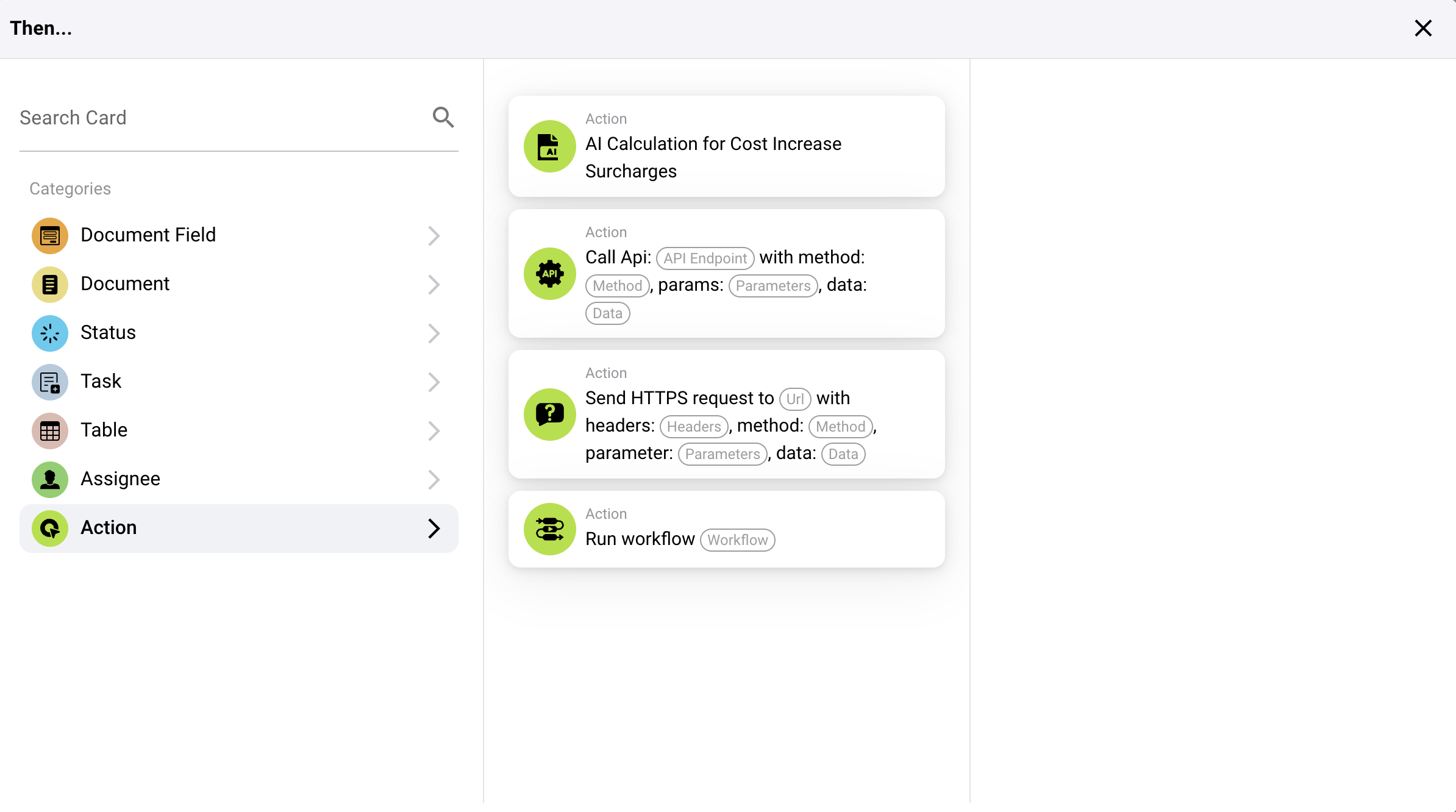
Task: Click the search magnifier icon
Action: (x=443, y=117)
